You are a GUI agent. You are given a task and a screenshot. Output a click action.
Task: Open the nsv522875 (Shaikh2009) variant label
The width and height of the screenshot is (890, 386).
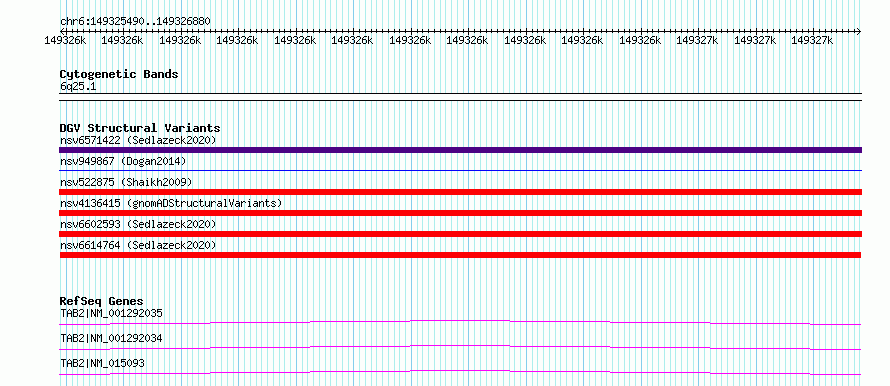(126, 182)
